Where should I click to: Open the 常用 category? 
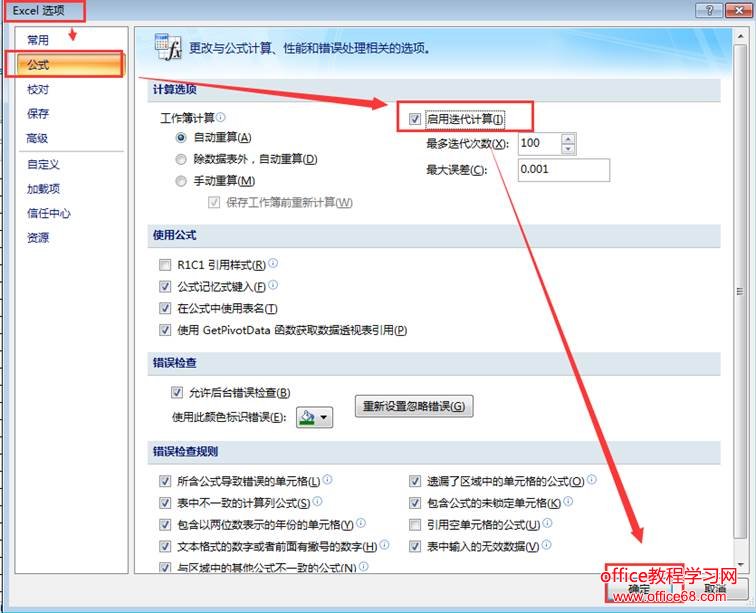point(38,40)
